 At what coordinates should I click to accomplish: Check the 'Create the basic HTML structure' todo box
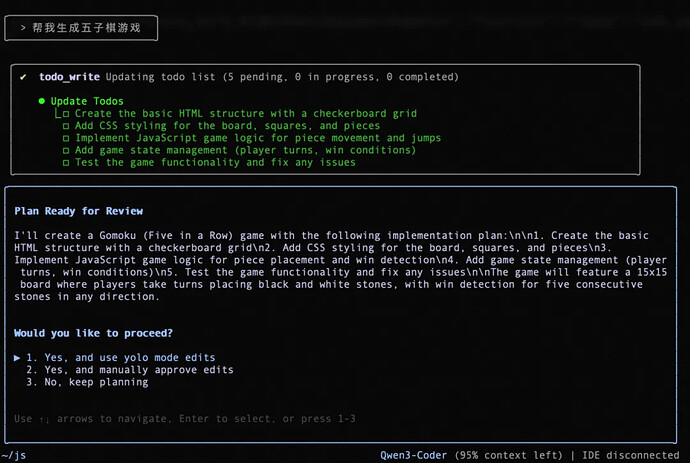[x=66, y=114]
